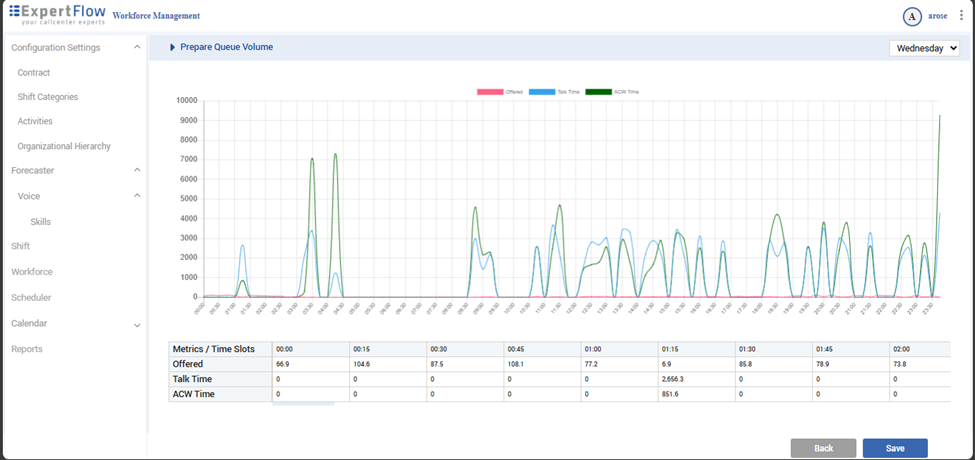
Task: Click the table's horizontal scrollbar
Action: click(303, 404)
